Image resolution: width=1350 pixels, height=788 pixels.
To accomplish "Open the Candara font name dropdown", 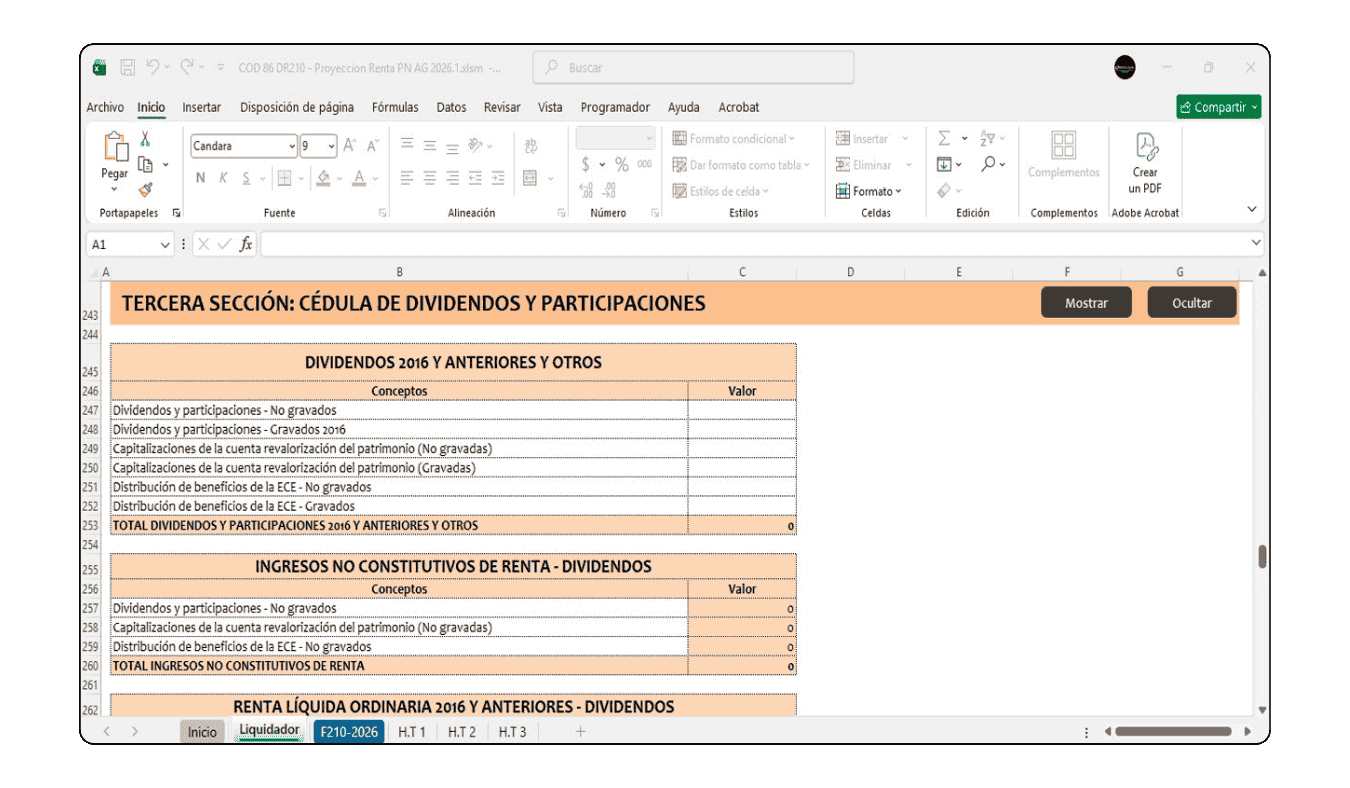I will pos(292,145).
